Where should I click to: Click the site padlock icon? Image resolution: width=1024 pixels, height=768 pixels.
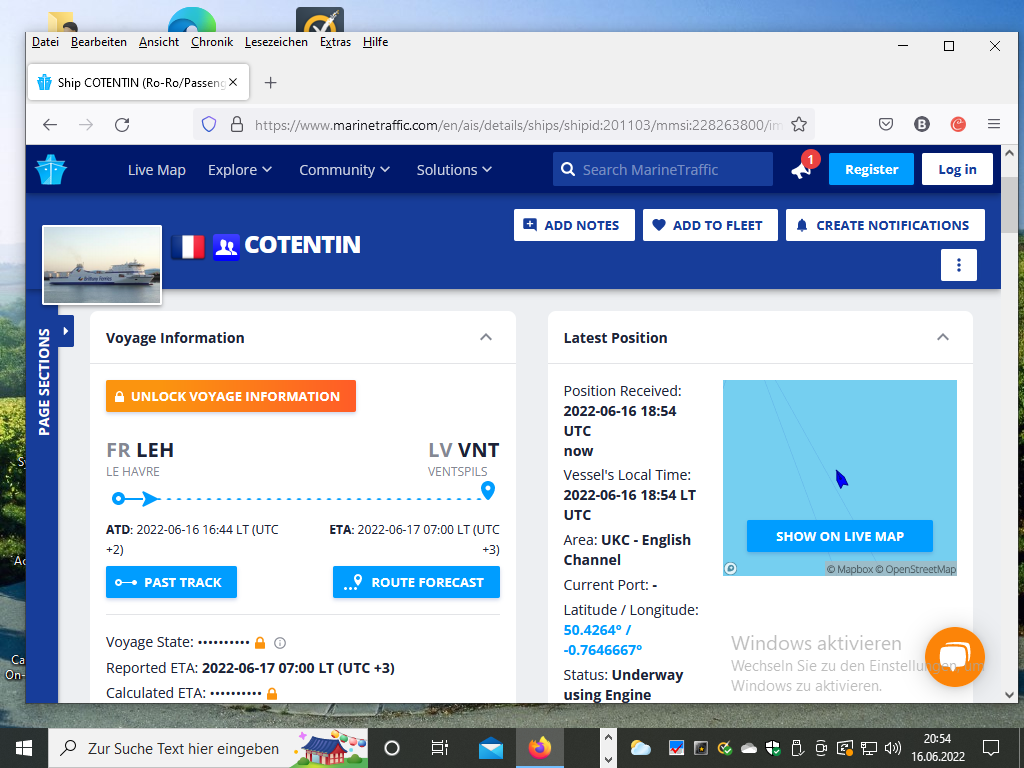pyautogui.click(x=237, y=125)
